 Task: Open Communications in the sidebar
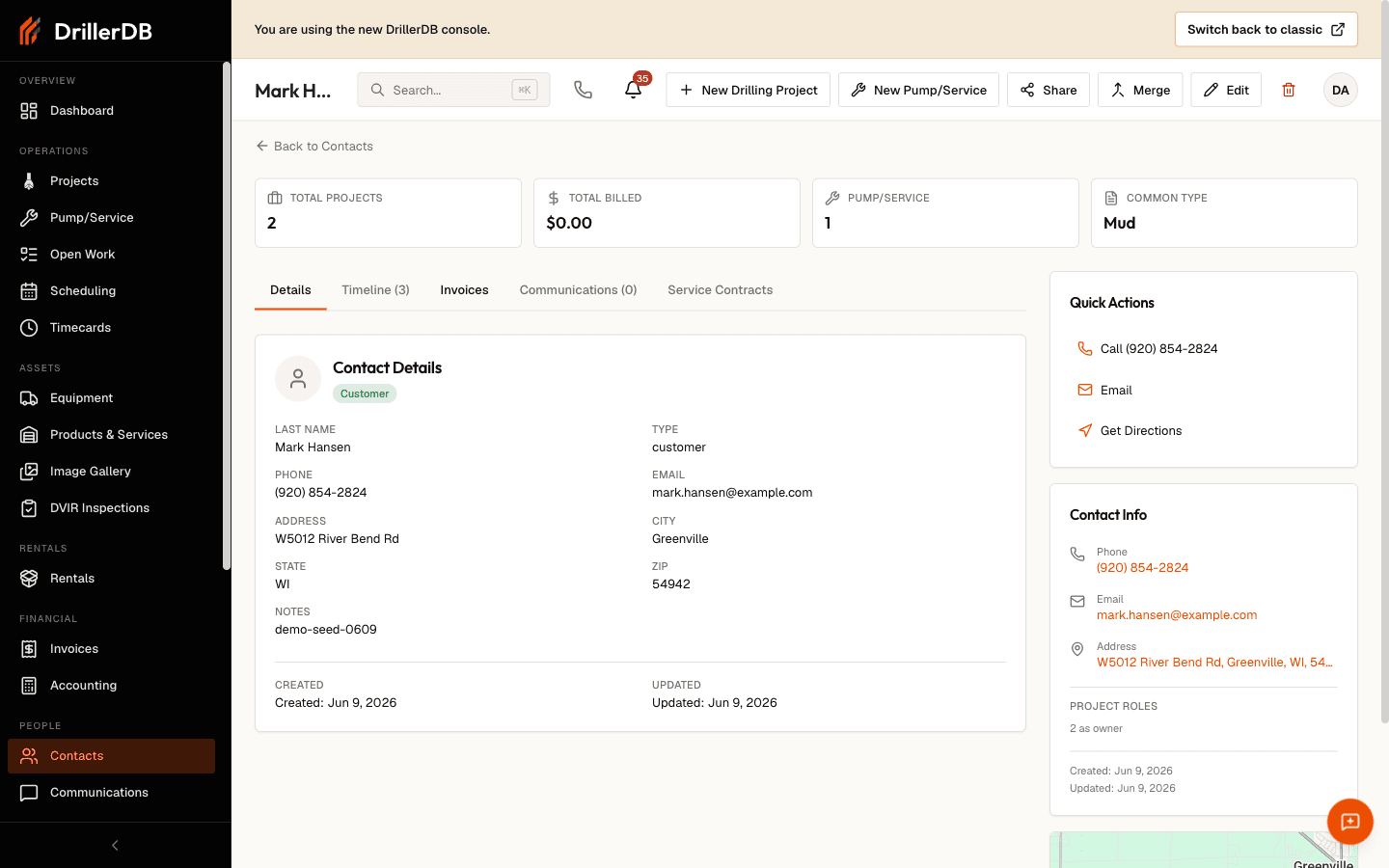pyautogui.click(x=111, y=793)
